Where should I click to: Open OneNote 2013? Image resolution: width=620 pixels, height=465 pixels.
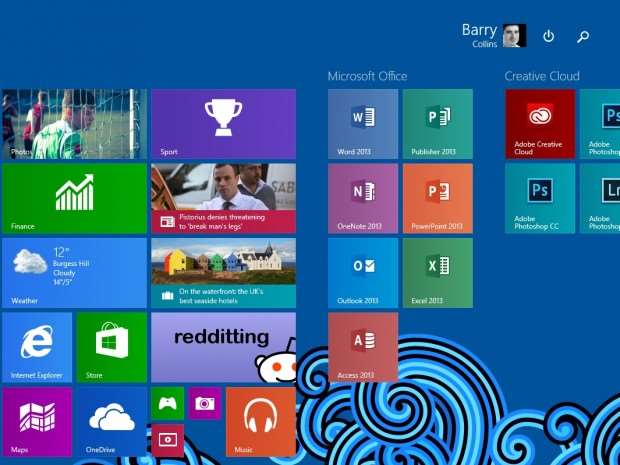pyautogui.click(x=363, y=198)
